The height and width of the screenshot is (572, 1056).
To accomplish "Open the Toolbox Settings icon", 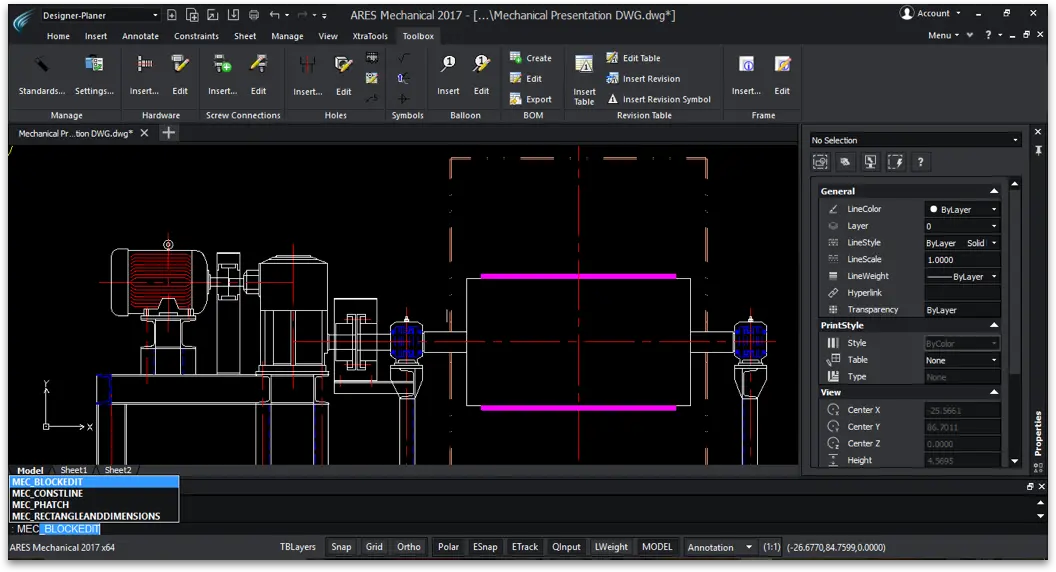I will pos(94,65).
